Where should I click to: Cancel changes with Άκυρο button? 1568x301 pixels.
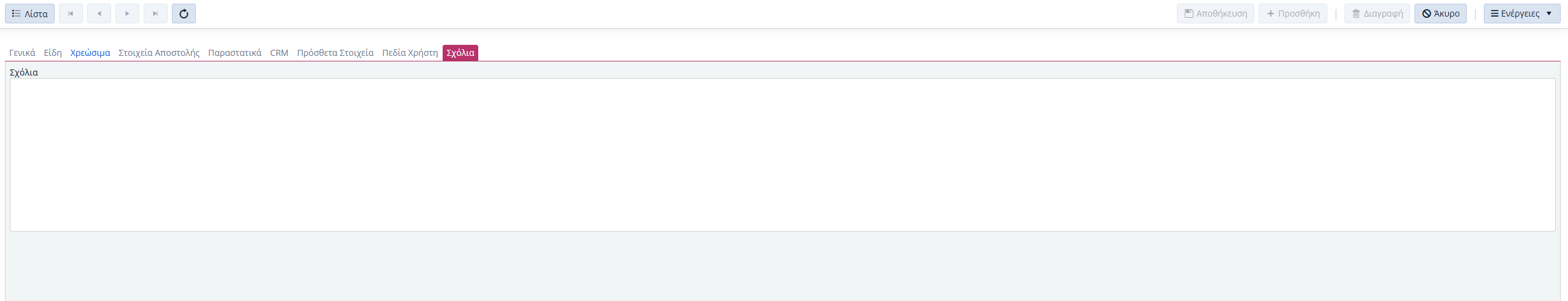point(1440,14)
